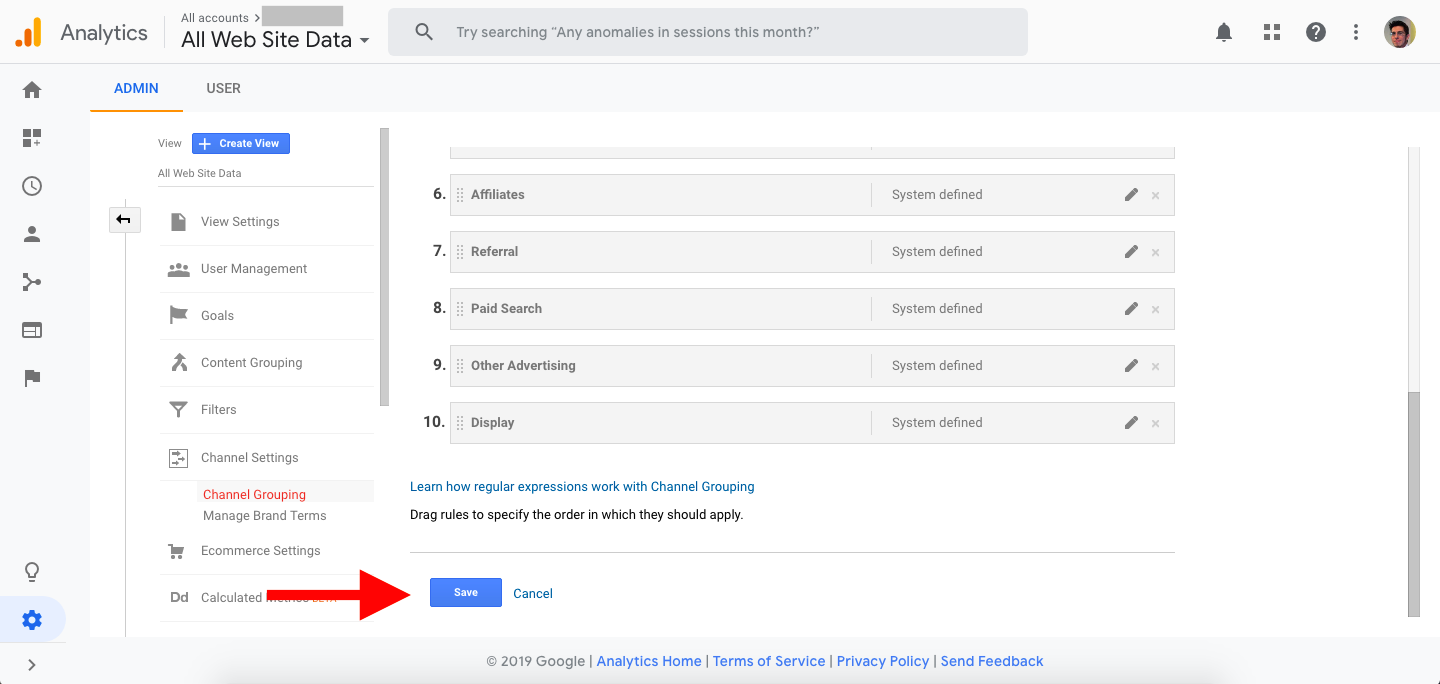Viewport: 1440px width, 684px height.
Task: Delete the Referral channel using the x icon
Action: [1155, 252]
